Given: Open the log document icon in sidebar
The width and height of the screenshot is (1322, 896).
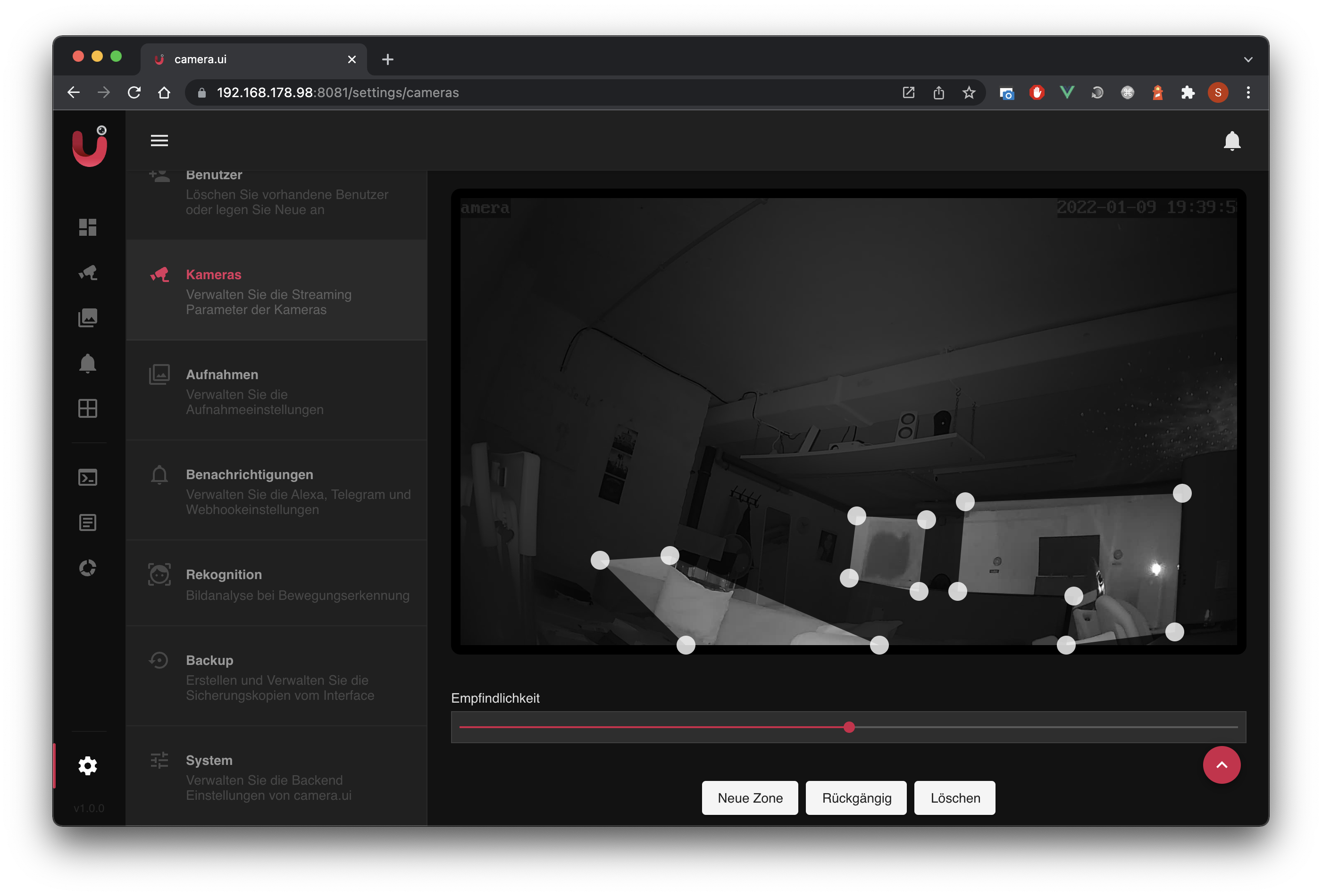Looking at the screenshot, I should coord(88,523).
